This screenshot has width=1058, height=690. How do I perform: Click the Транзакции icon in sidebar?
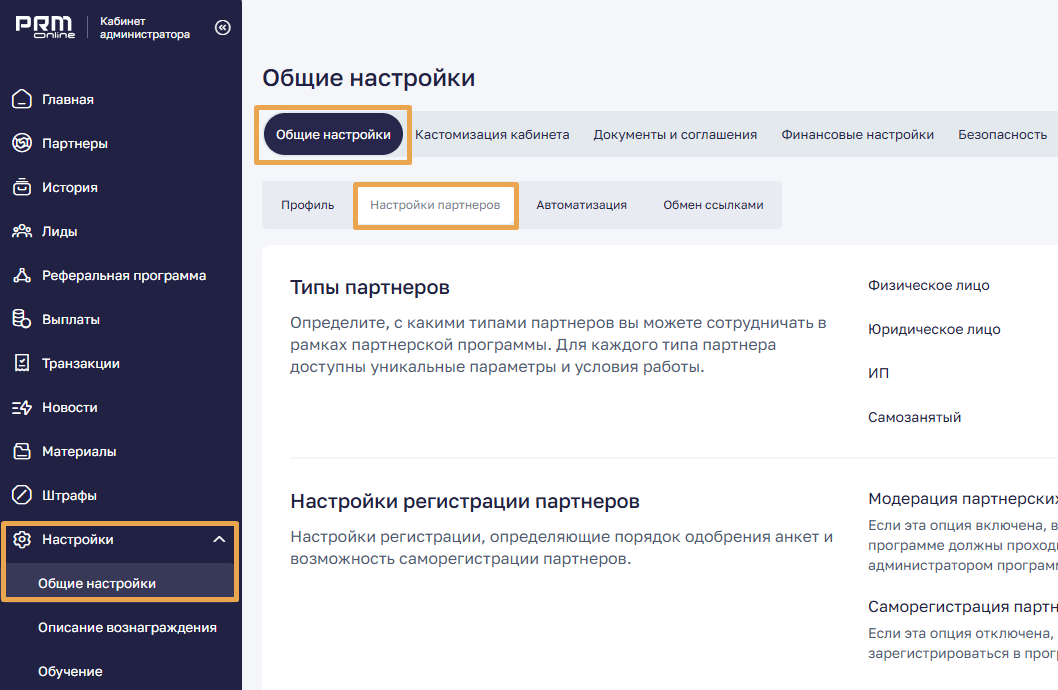pos(22,363)
